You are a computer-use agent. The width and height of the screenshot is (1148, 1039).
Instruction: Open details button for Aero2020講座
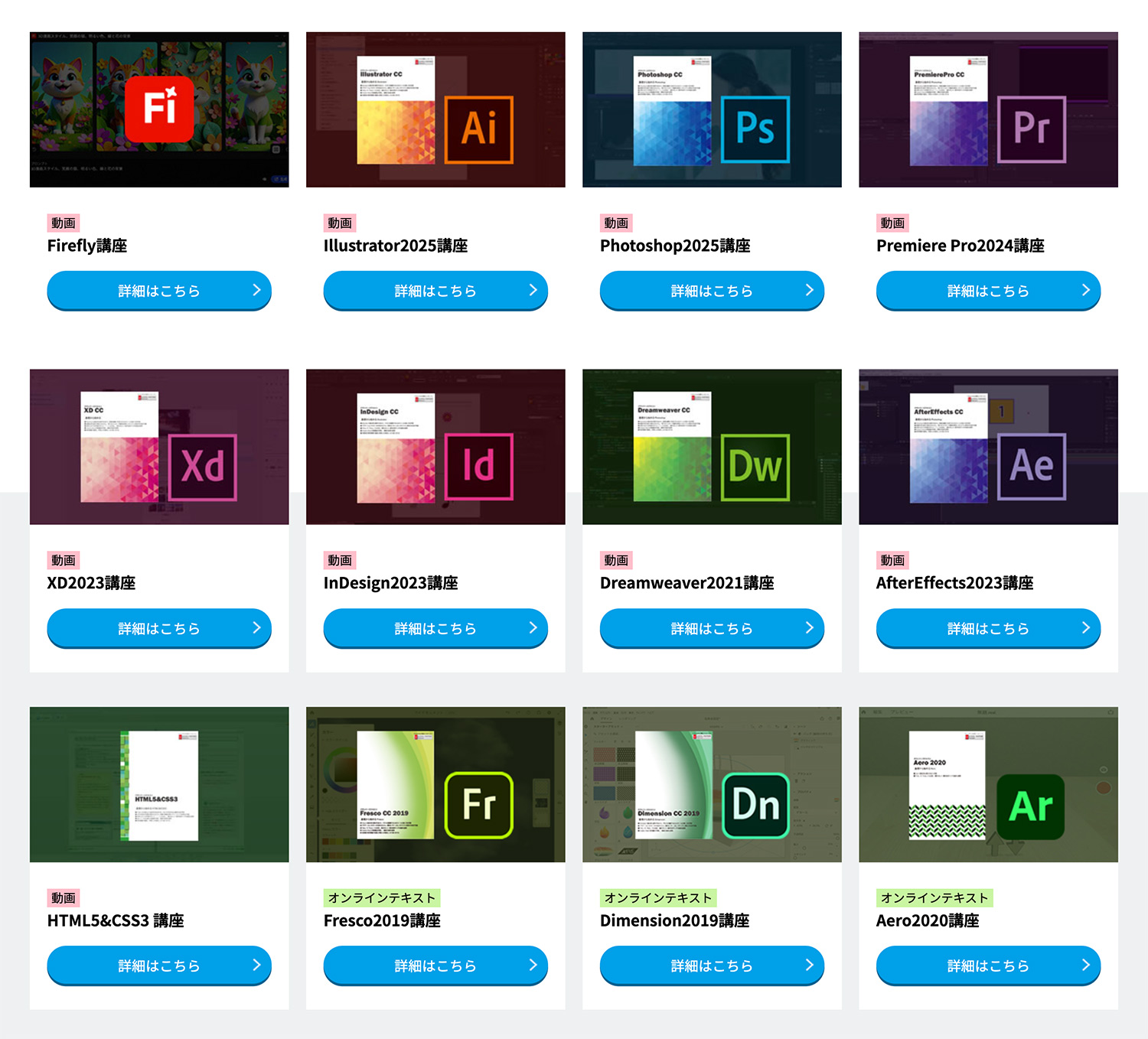pos(988,966)
